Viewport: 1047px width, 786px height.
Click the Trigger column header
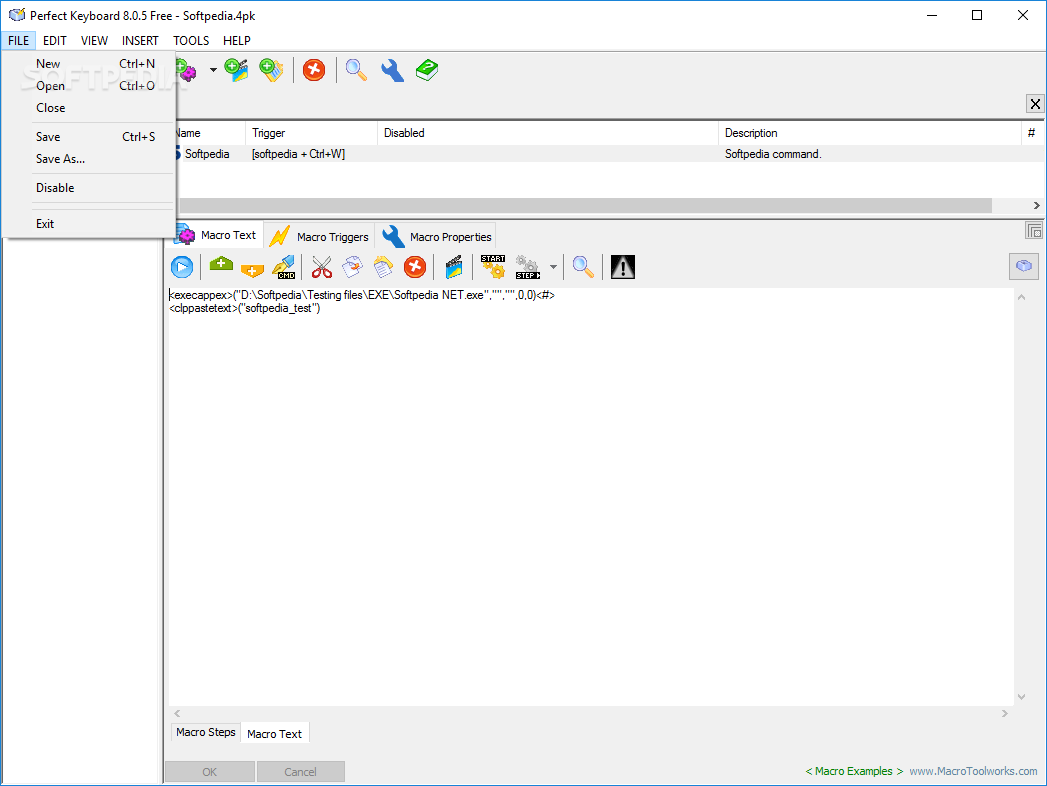311,133
